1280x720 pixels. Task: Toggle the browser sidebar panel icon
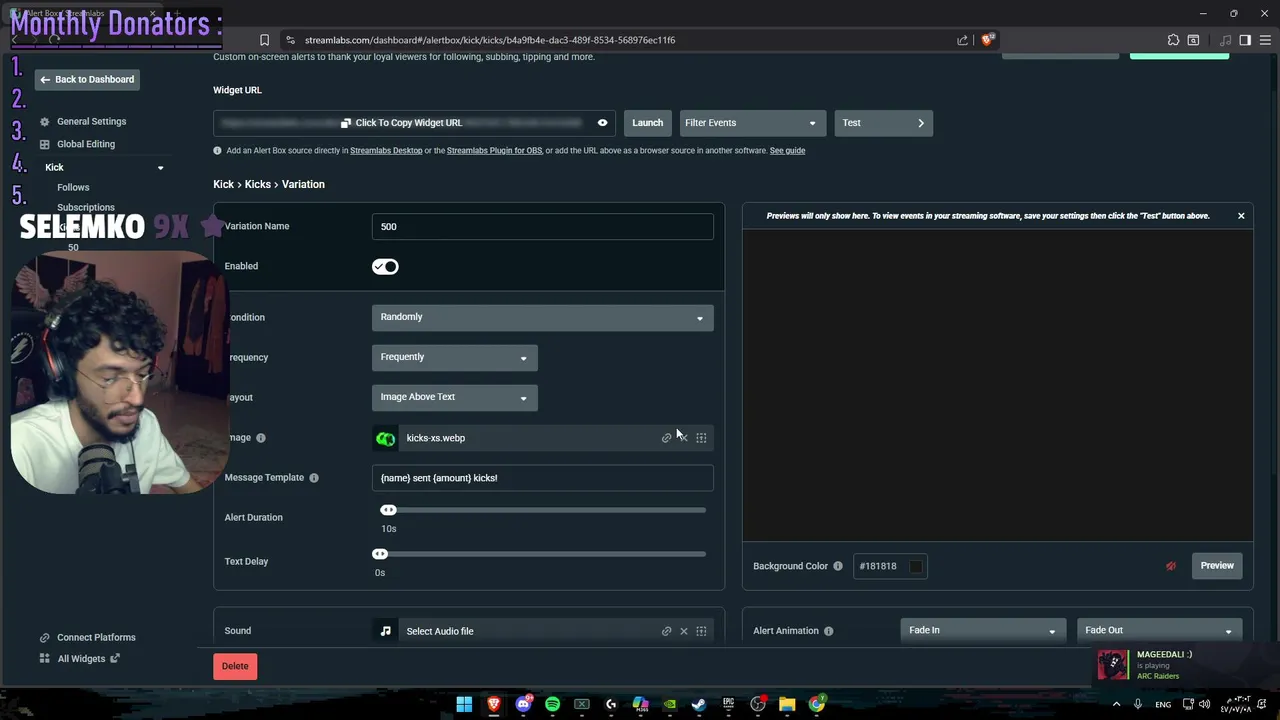(x=1245, y=40)
